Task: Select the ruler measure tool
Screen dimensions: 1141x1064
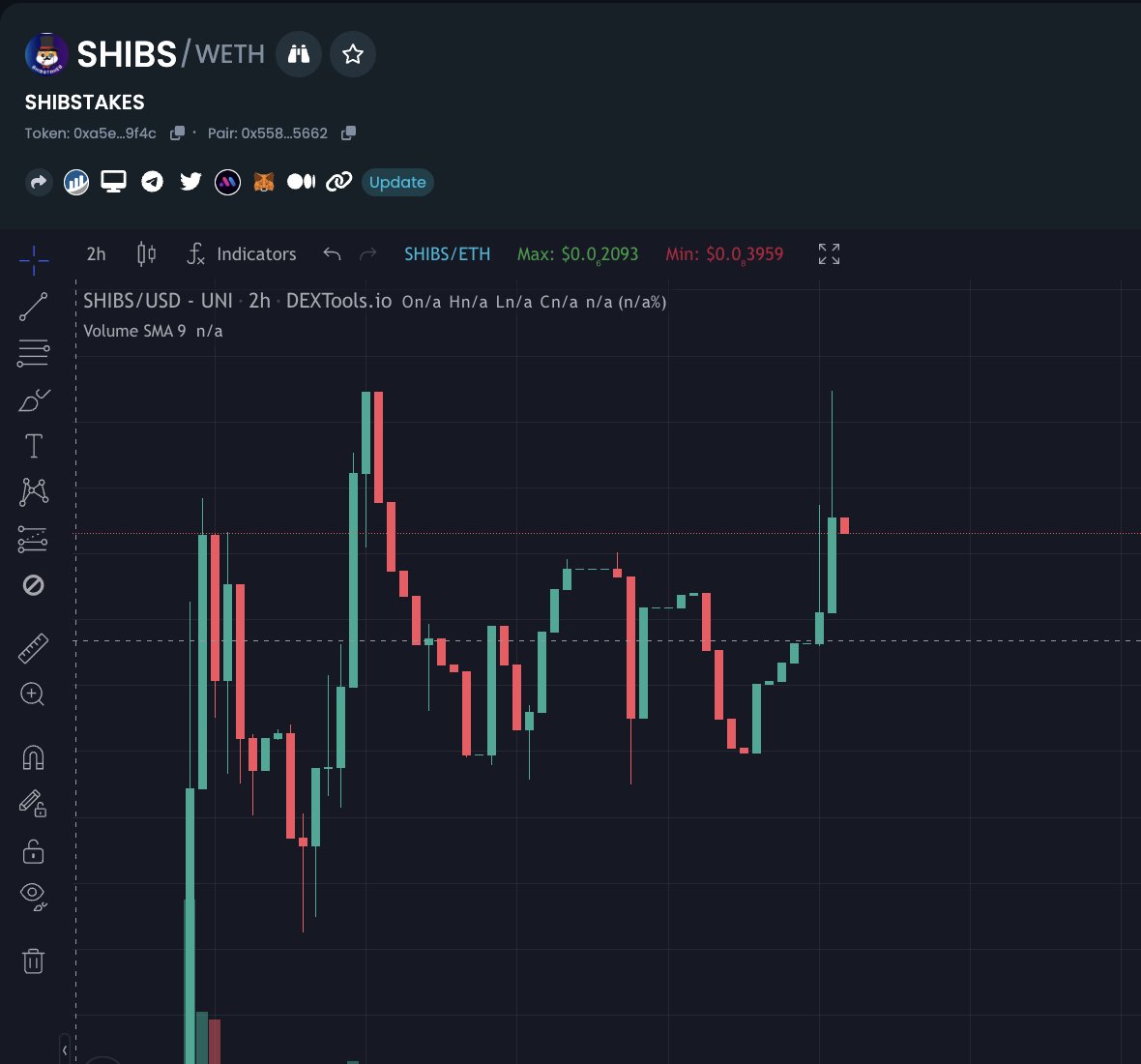Action: click(34, 648)
